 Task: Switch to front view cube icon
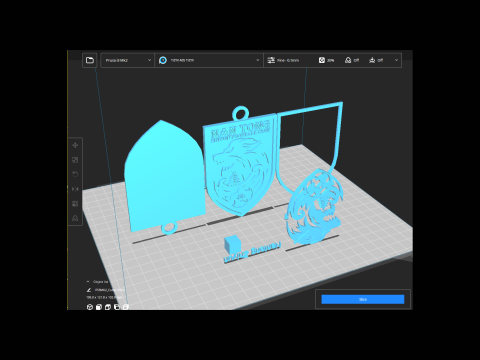(99, 307)
